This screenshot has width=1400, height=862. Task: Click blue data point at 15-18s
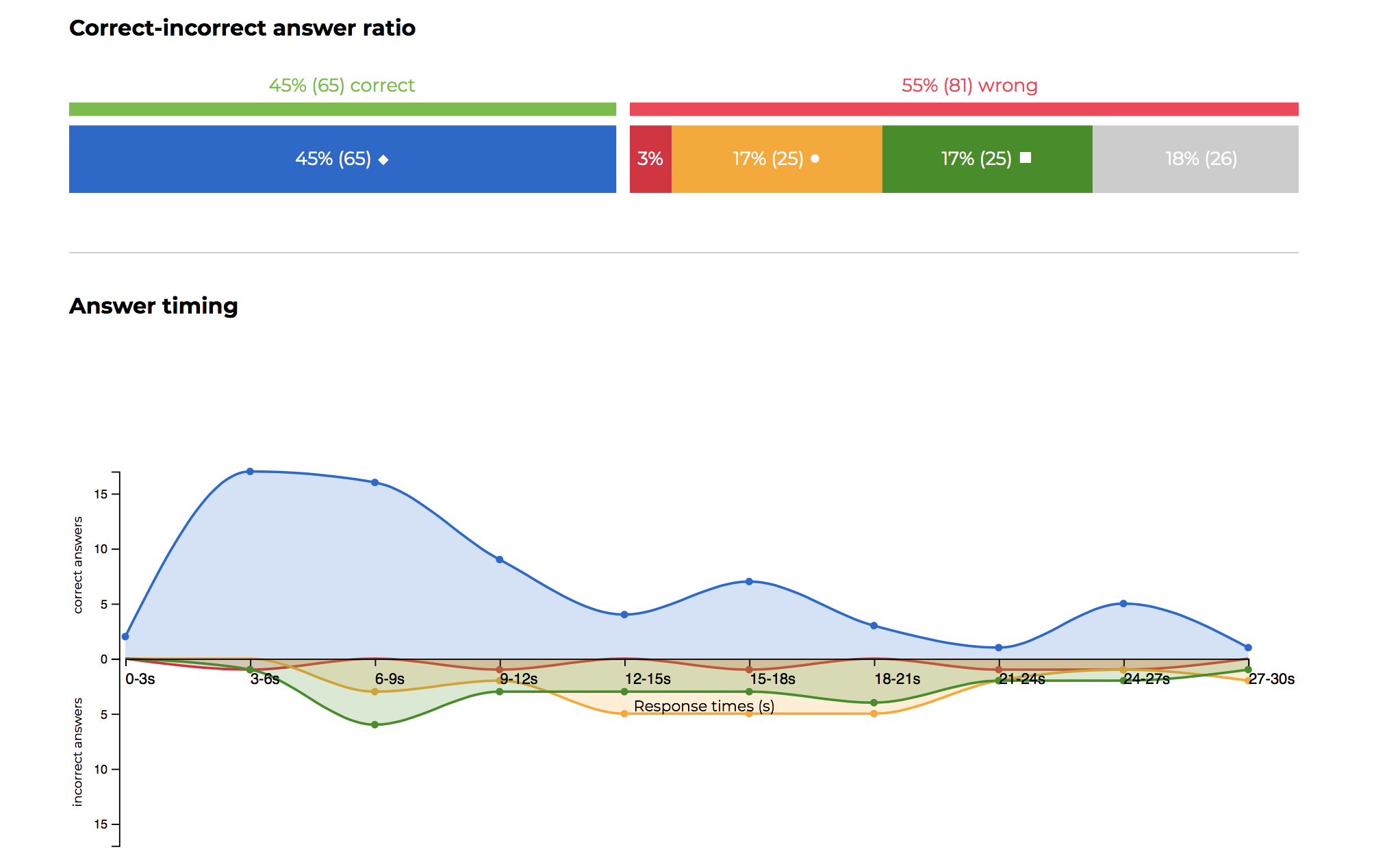749,581
